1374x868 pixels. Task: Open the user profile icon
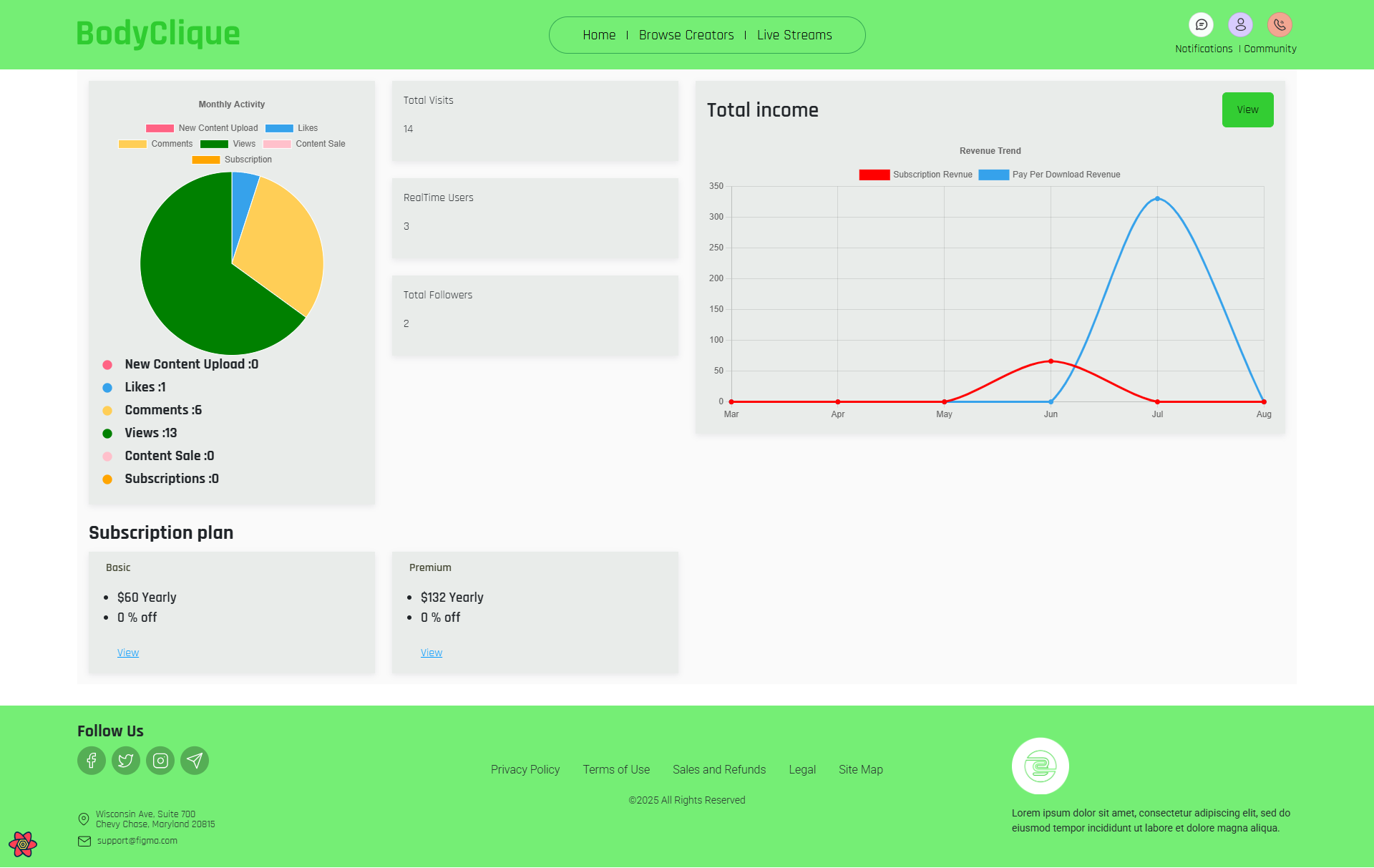(1240, 25)
